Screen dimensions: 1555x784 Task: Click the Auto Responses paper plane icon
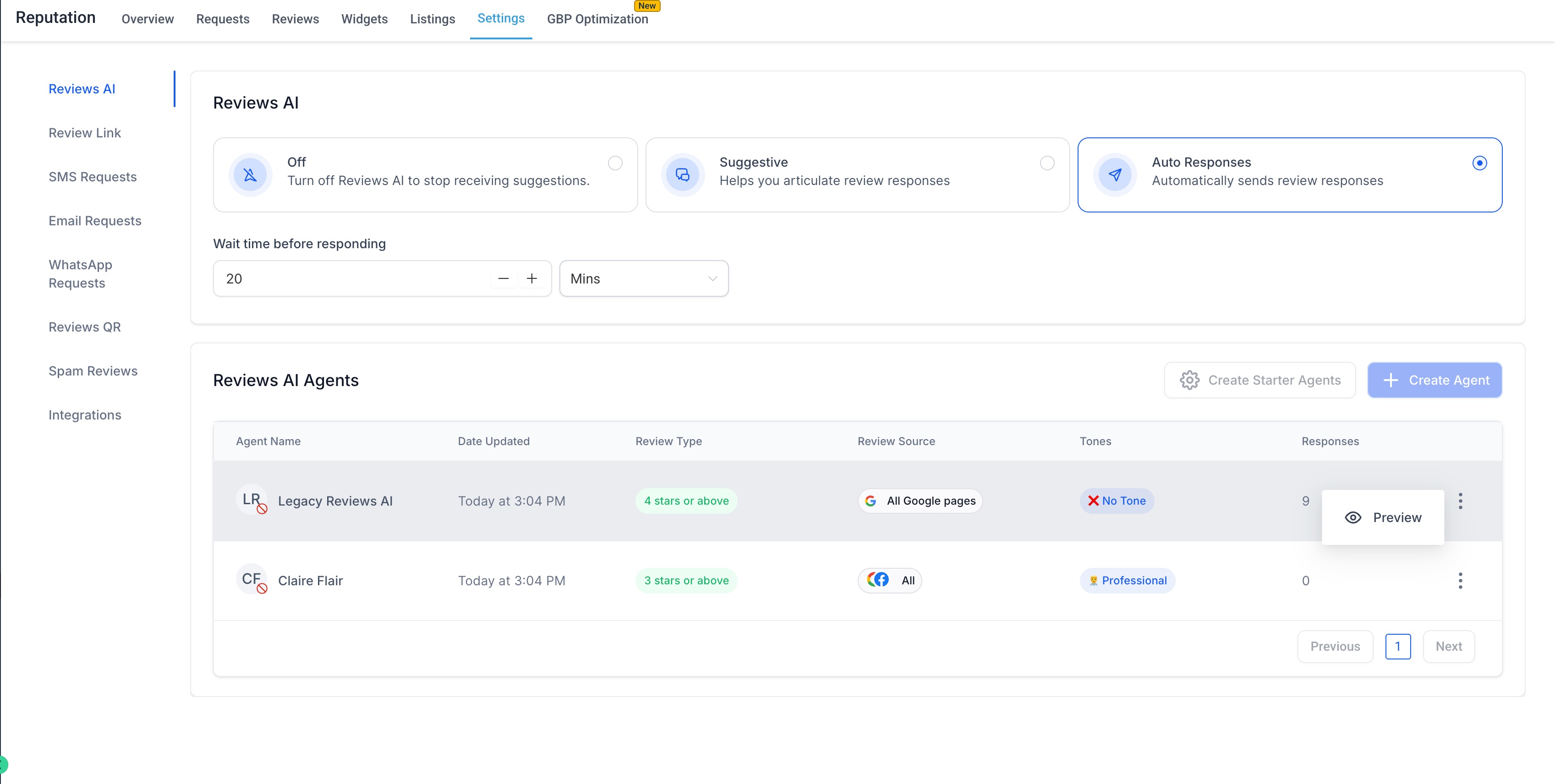pyautogui.click(x=1115, y=174)
